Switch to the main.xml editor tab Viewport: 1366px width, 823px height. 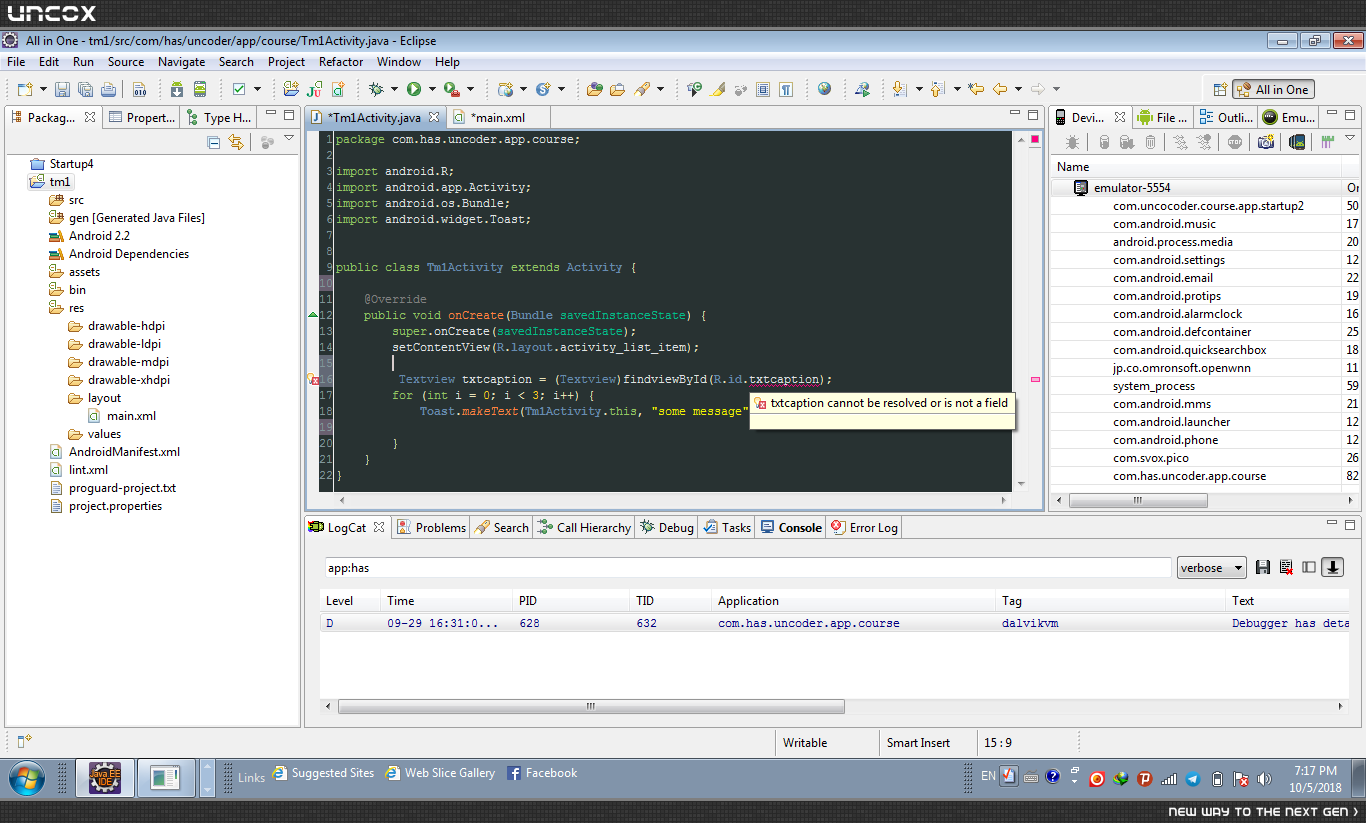pyautogui.click(x=497, y=117)
